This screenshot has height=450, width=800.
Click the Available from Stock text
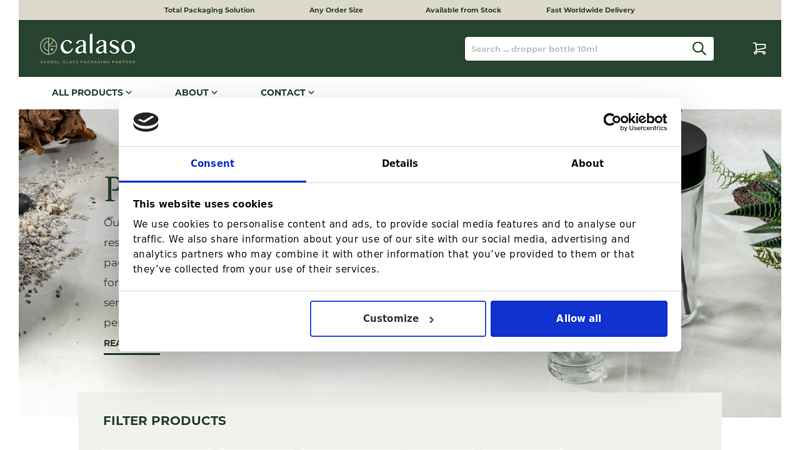click(463, 10)
